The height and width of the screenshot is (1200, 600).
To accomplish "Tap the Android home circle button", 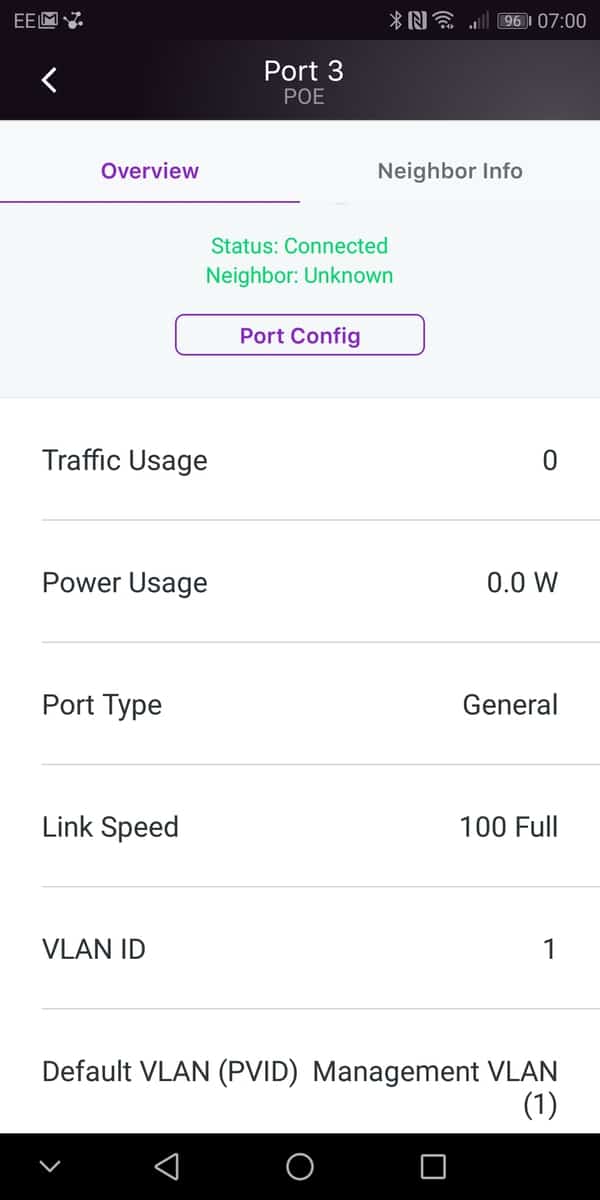I will tap(299, 1166).
